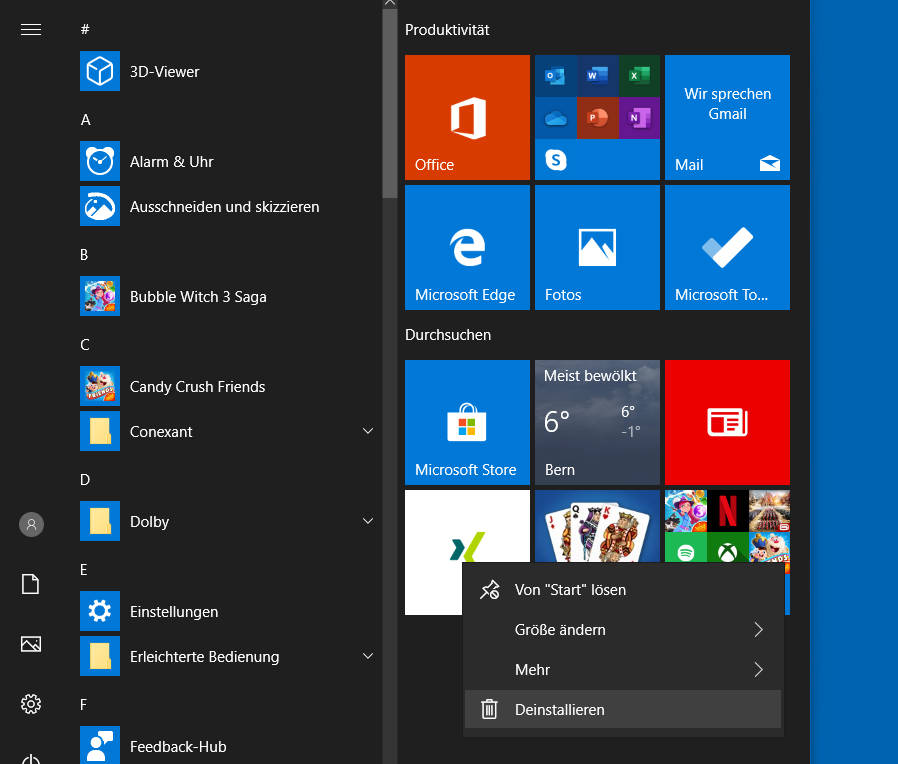Open the Mail tile
This screenshot has height=764, width=898.
(727, 117)
